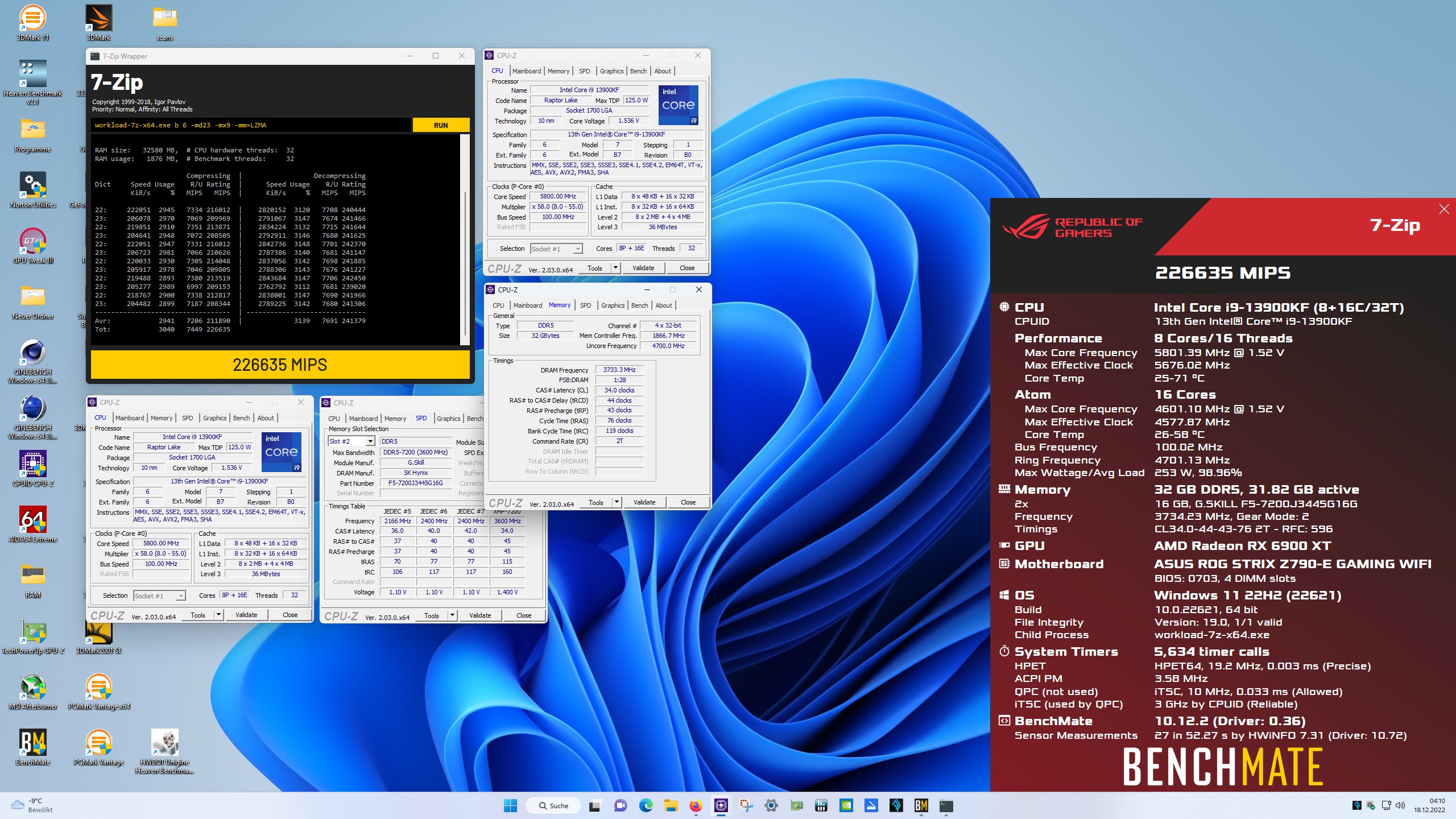Open Firefox from the taskbar
The height and width of the screenshot is (819, 1456).
[x=696, y=805]
